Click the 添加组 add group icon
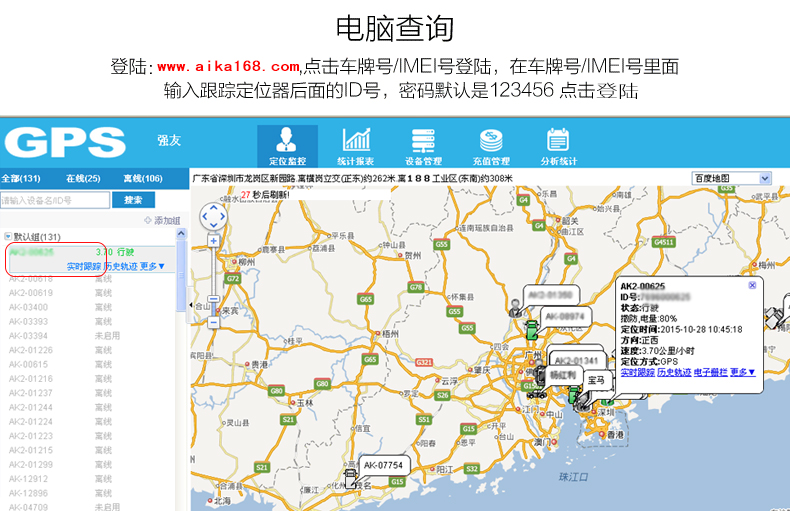Image resolution: width=790 pixels, height=511 pixels. pyautogui.click(x=148, y=220)
